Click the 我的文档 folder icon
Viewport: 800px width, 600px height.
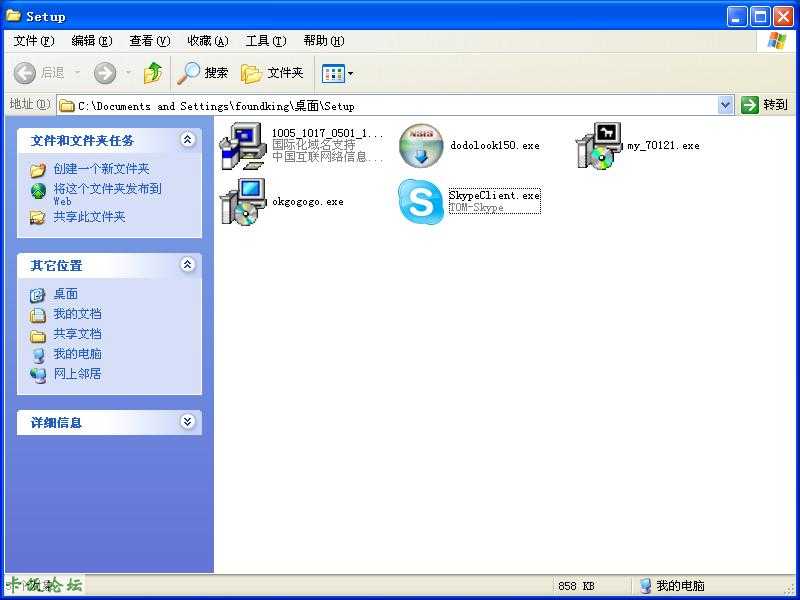(38, 315)
